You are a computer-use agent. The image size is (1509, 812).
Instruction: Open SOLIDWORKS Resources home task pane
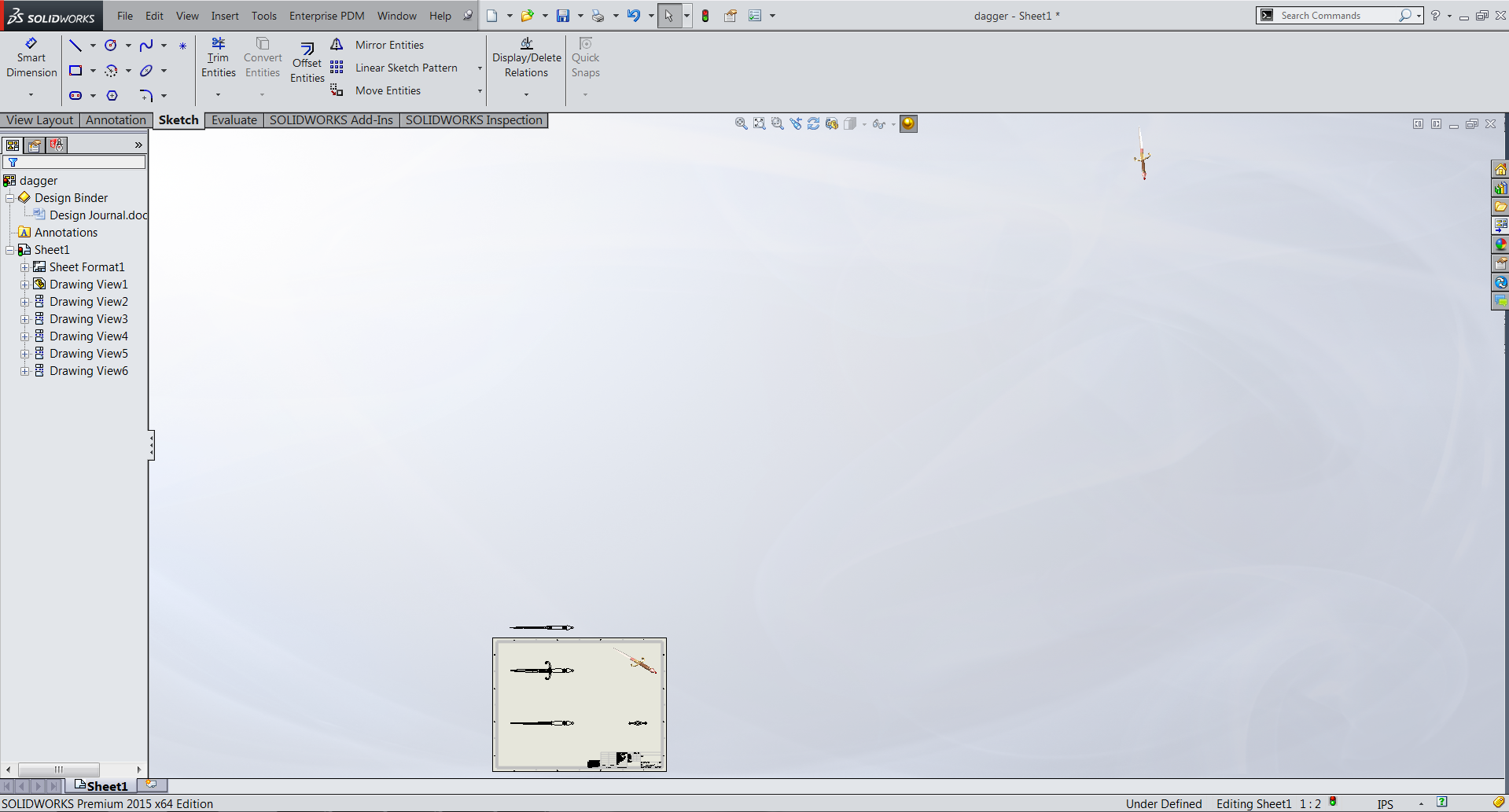(1500, 170)
